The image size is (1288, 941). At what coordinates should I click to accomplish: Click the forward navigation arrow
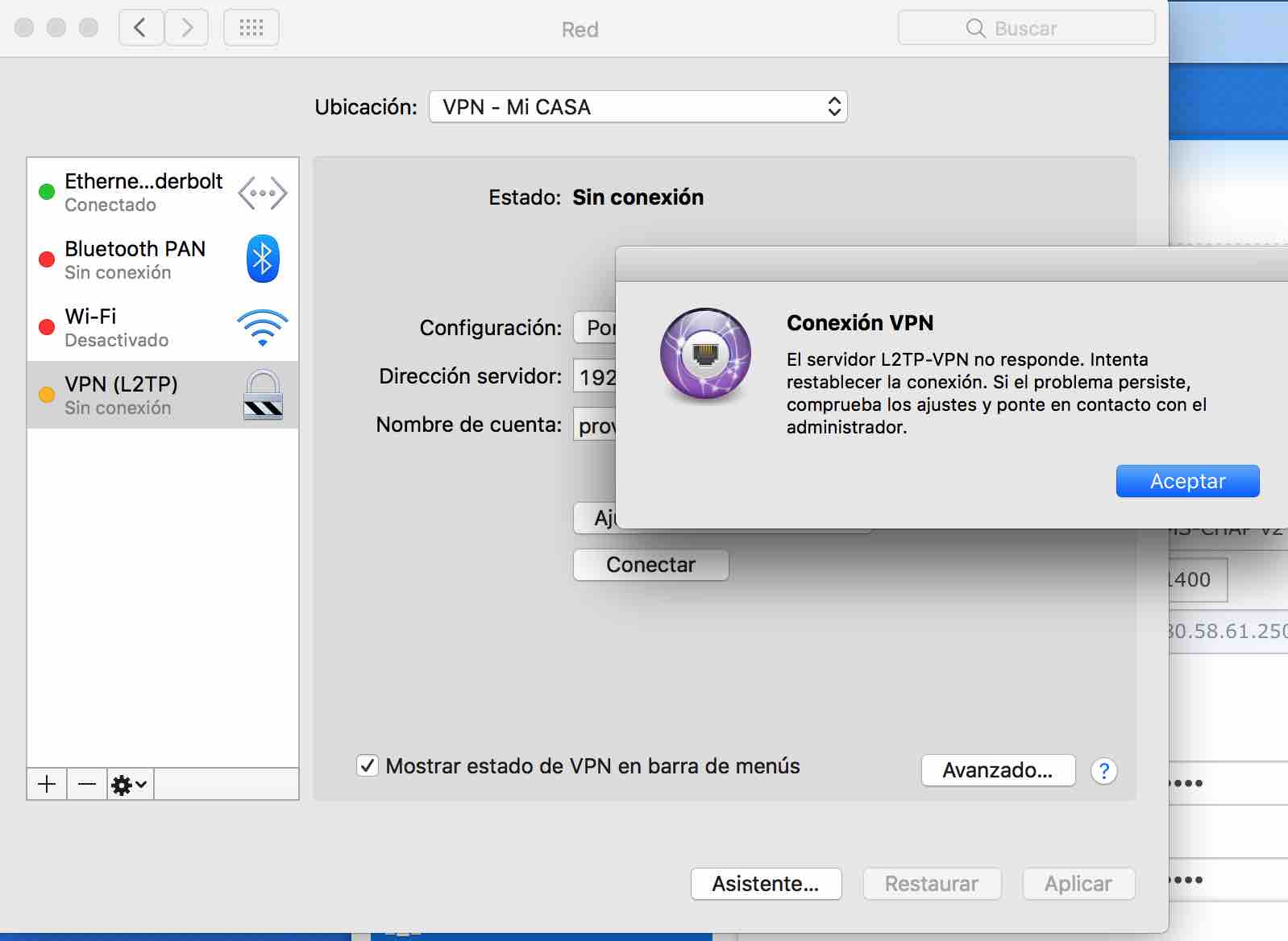(x=187, y=28)
